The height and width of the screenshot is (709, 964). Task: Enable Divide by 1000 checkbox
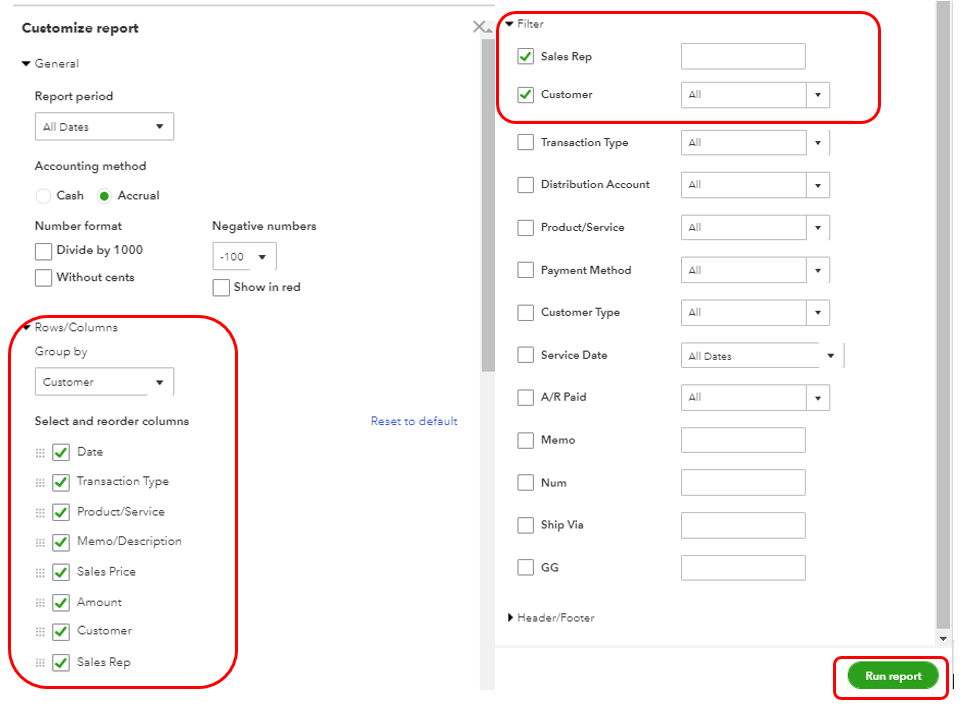(x=43, y=251)
